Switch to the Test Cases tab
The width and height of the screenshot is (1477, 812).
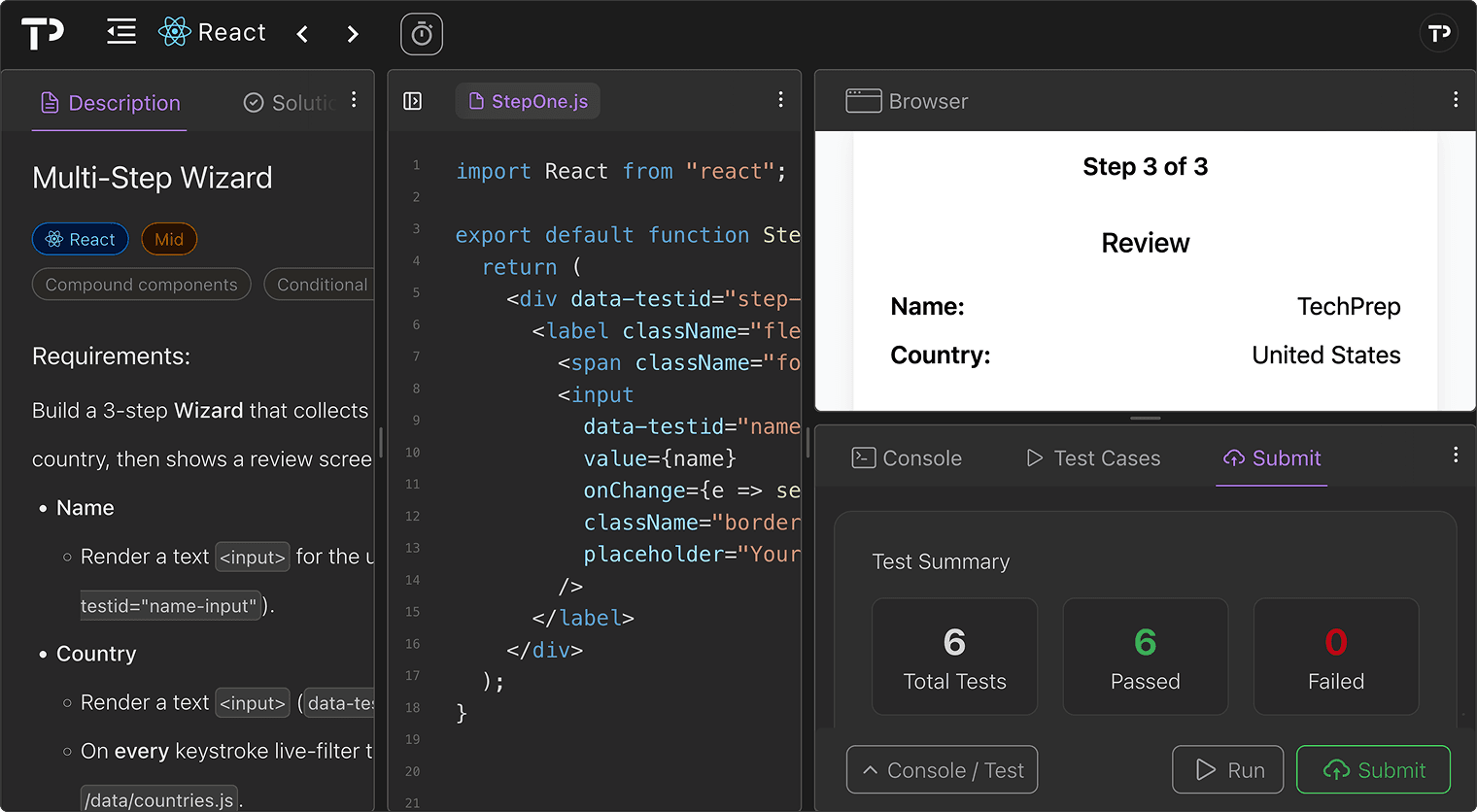[x=1092, y=457]
